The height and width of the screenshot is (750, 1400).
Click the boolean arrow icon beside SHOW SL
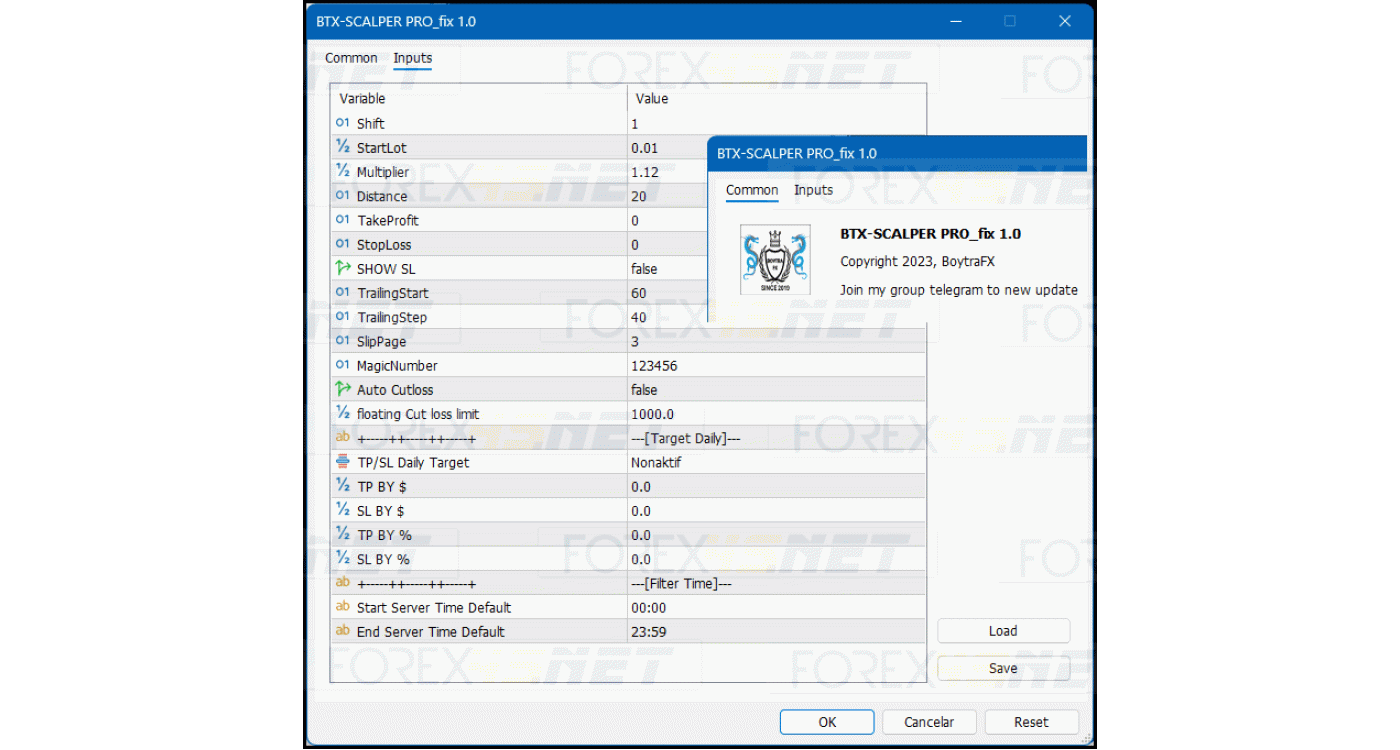pyautogui.click(x=343, y=268)
